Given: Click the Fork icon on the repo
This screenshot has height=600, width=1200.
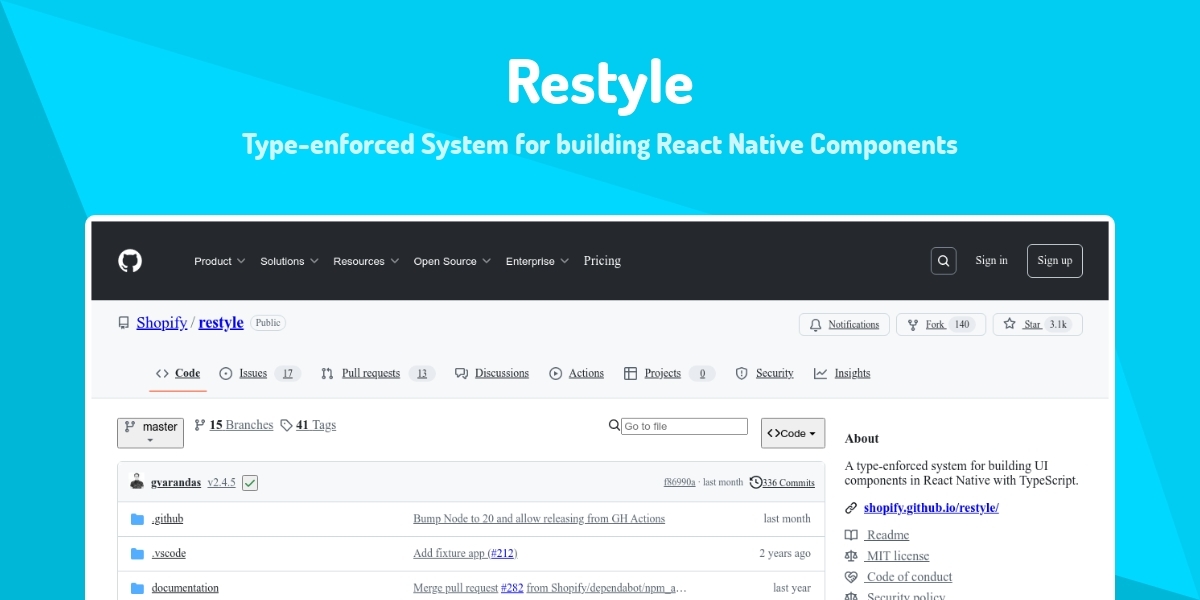Looking at the screenshot, I should tap(912, 324).
